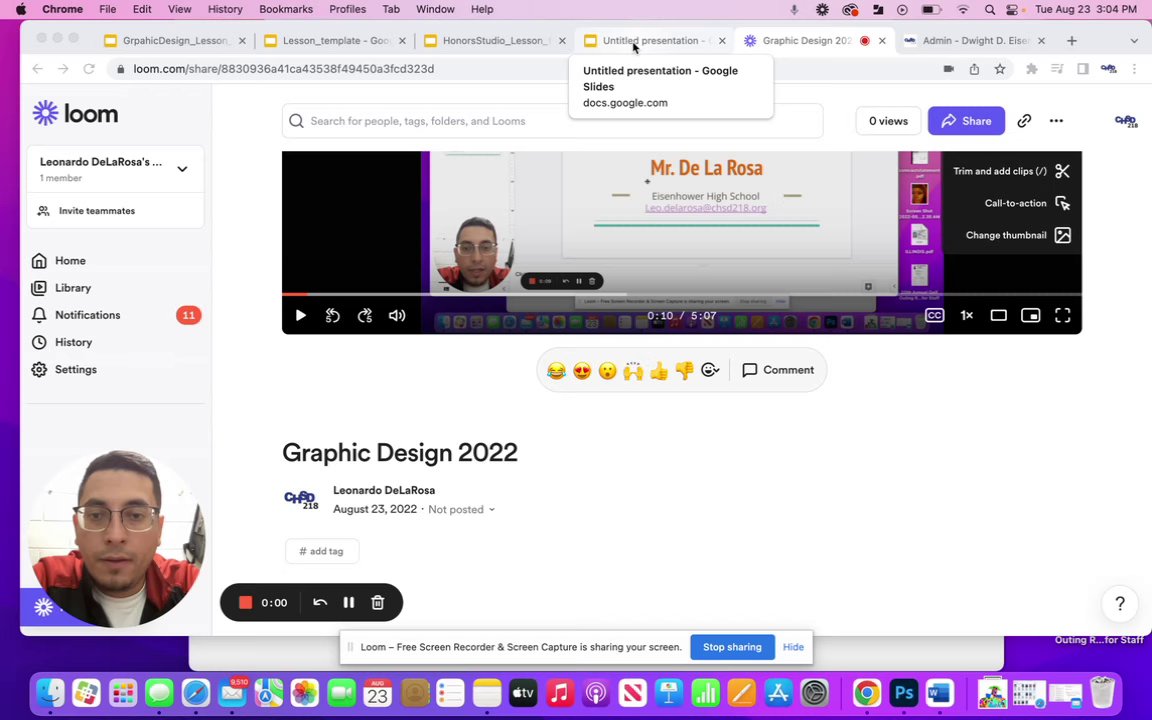Screen dimensions: 1152x720
Task: Restart the recording arrow icon
Action: pyautogui.click(x=320, y=602)
